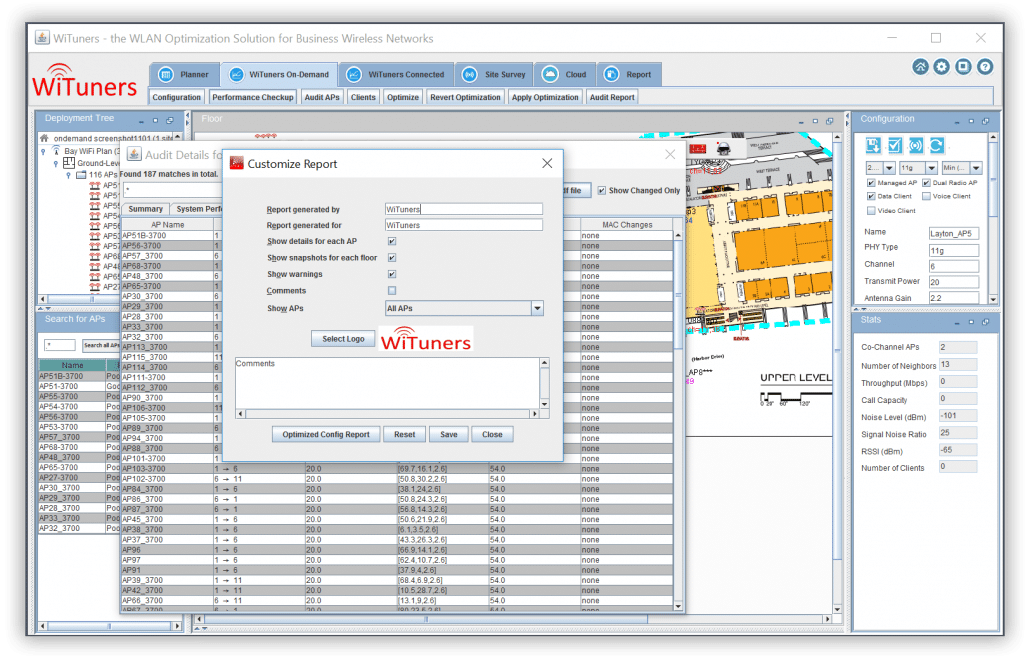Screen dimensions: 1030x659
Task: Uncheck Show warnings checkbox
Action: tap(392, 274)
